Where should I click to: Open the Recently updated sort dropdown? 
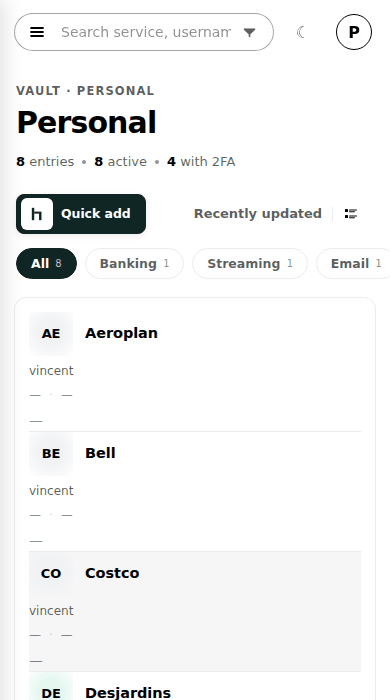pos(257,214)
